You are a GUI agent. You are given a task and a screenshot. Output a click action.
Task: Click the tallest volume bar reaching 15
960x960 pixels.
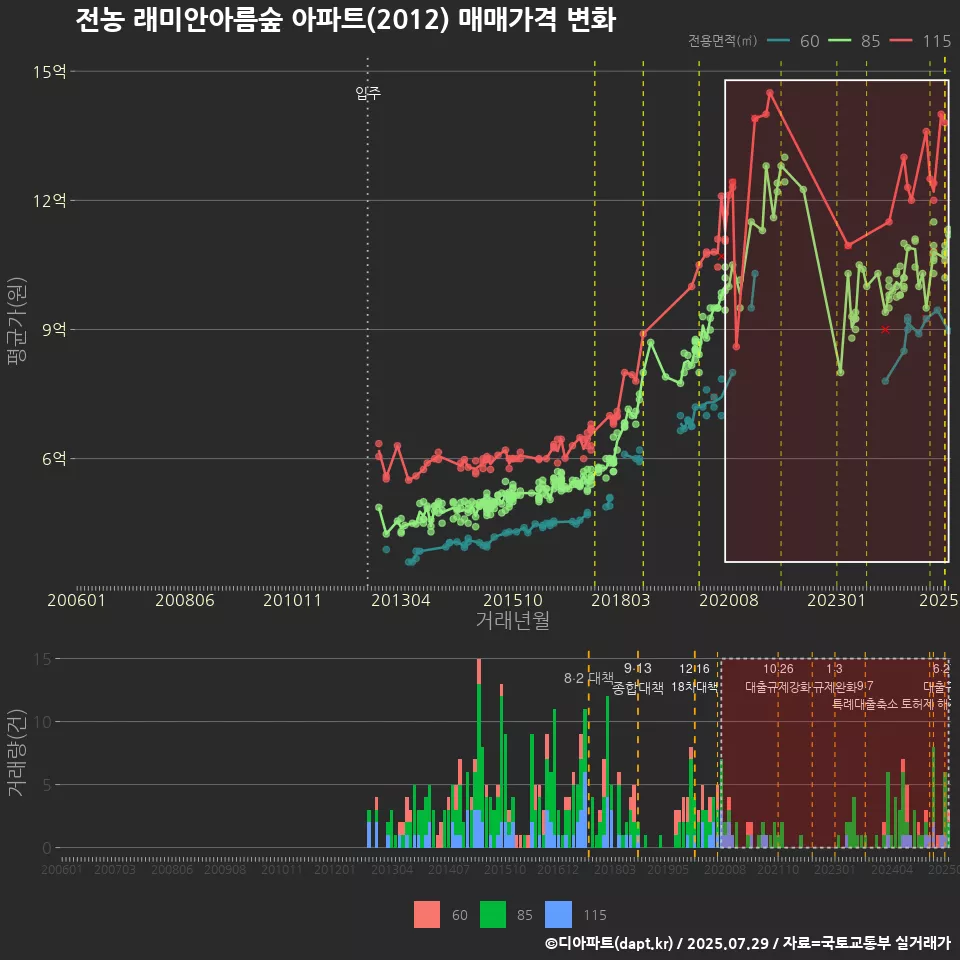(x=479, y=753)
